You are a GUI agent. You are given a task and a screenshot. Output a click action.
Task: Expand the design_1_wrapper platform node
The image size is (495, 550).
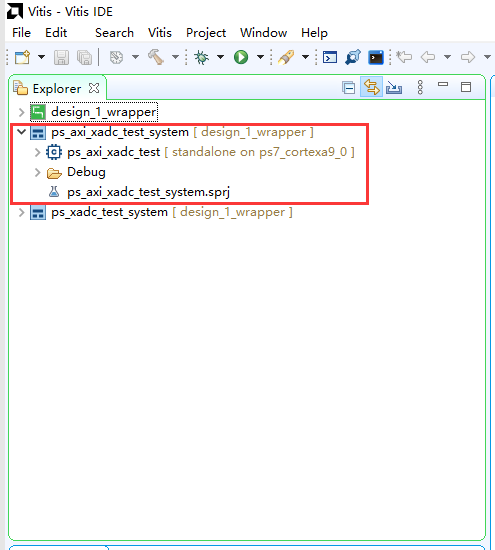[21, 112]
